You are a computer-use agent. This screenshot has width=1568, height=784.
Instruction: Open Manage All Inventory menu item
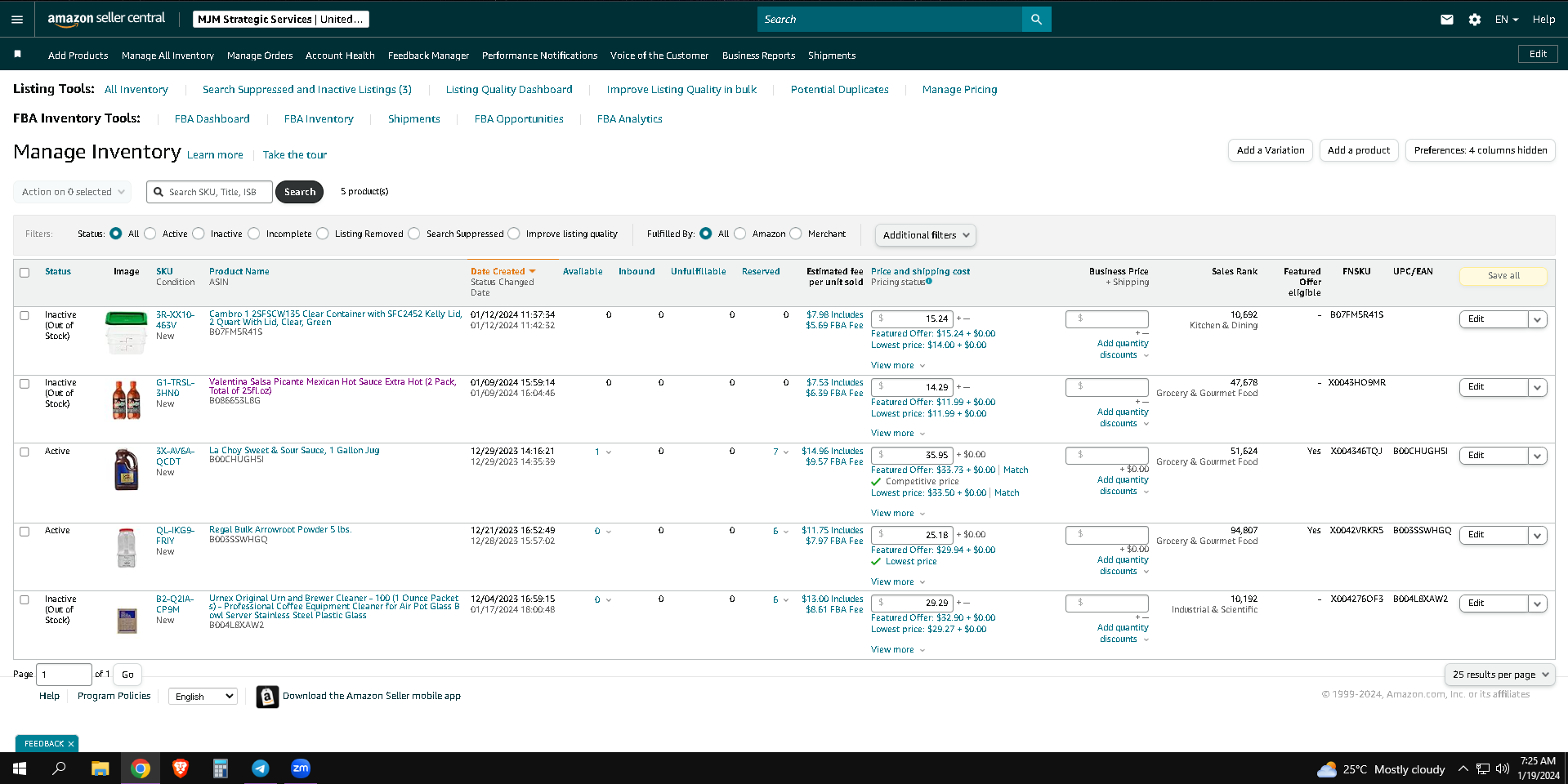(168, 56)
